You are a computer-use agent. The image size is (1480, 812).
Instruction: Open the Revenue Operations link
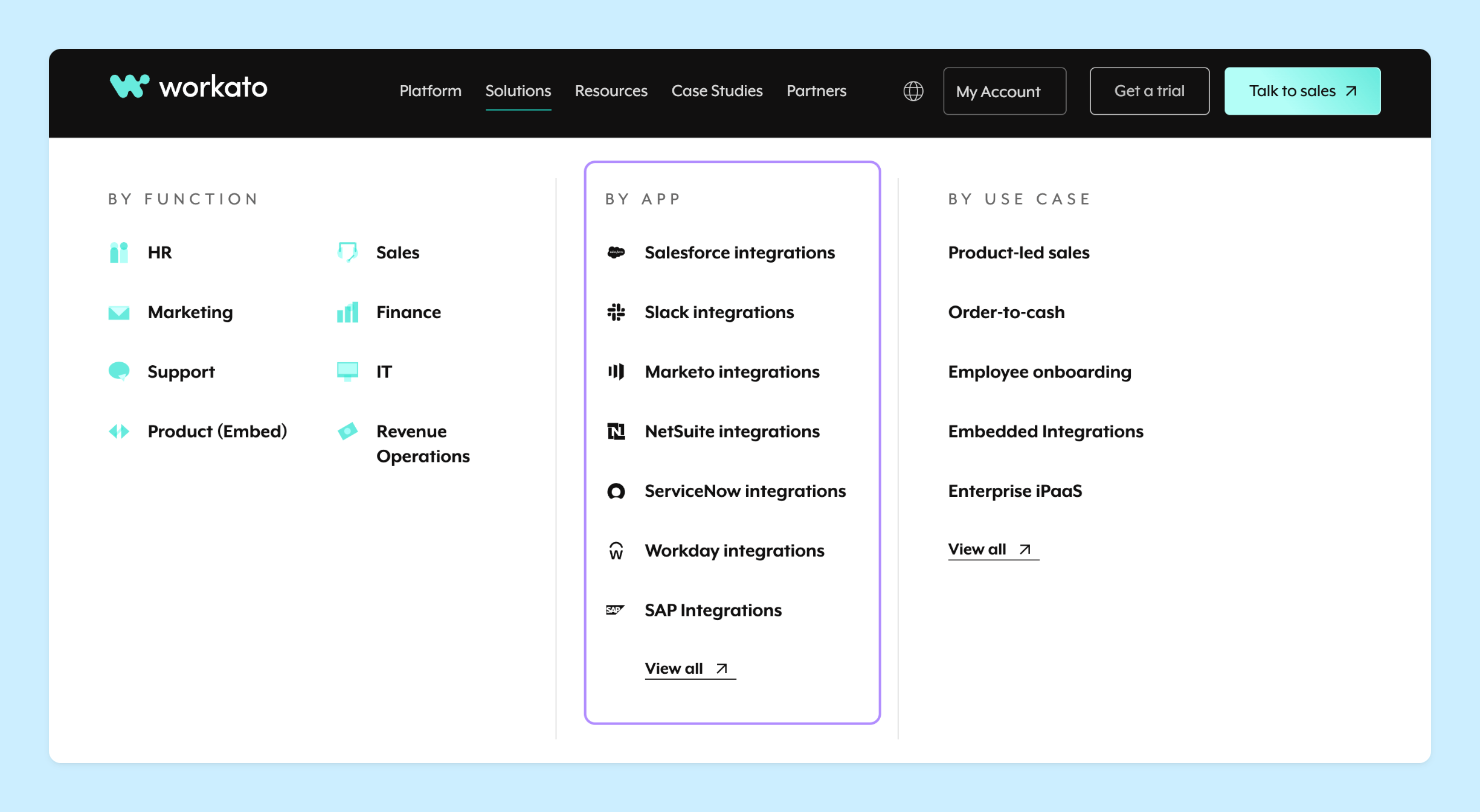pyautogui.click(x=423, y=444)
